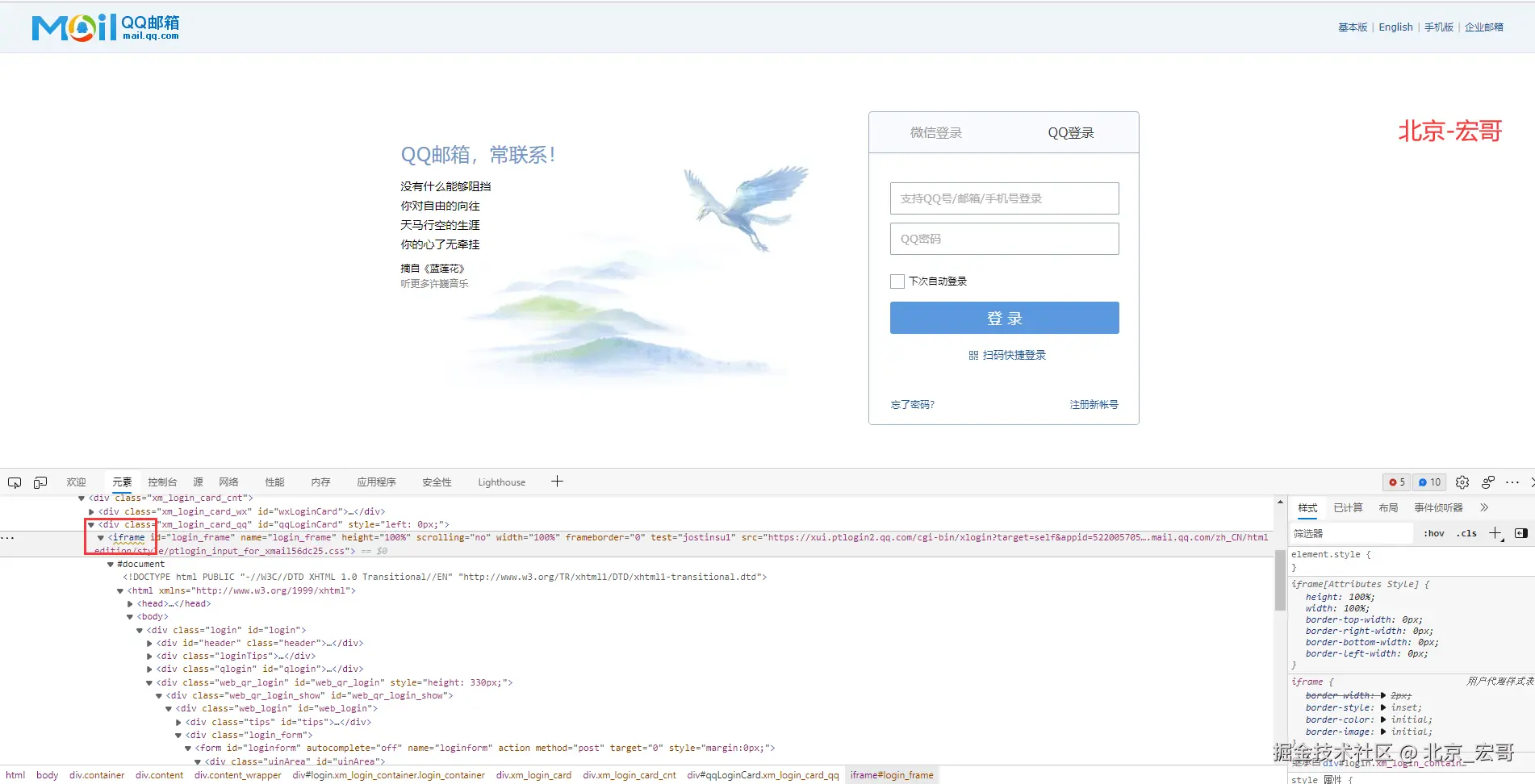Open the 应用程序 Application tab
Image resolution: width=1535 pixels, height=784 pixels.
tap(376, 482)
